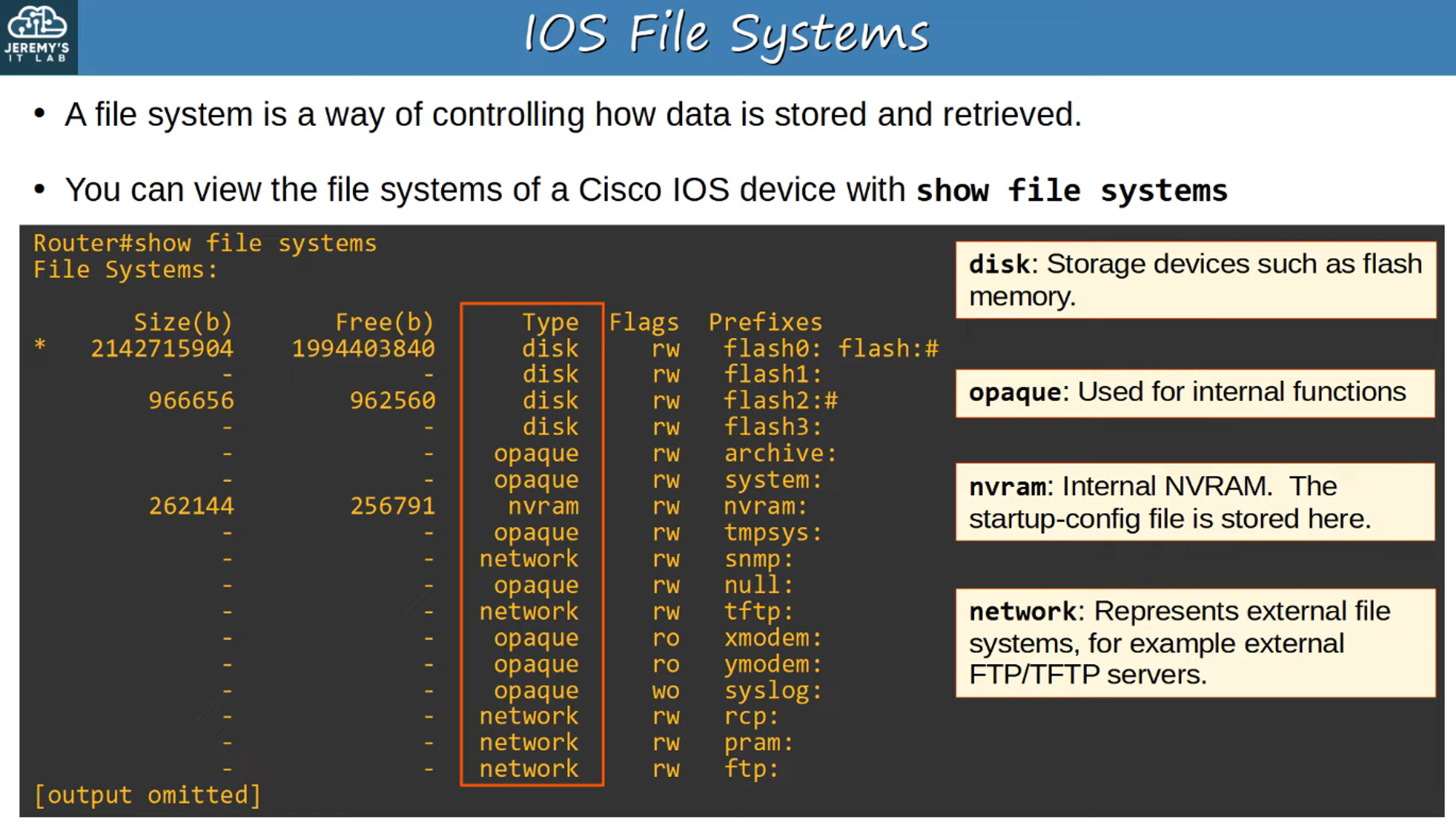This screenshot has height=825, width=1456.
Task: Click the [output omitted] text
Action: click(x=148, y=795)
